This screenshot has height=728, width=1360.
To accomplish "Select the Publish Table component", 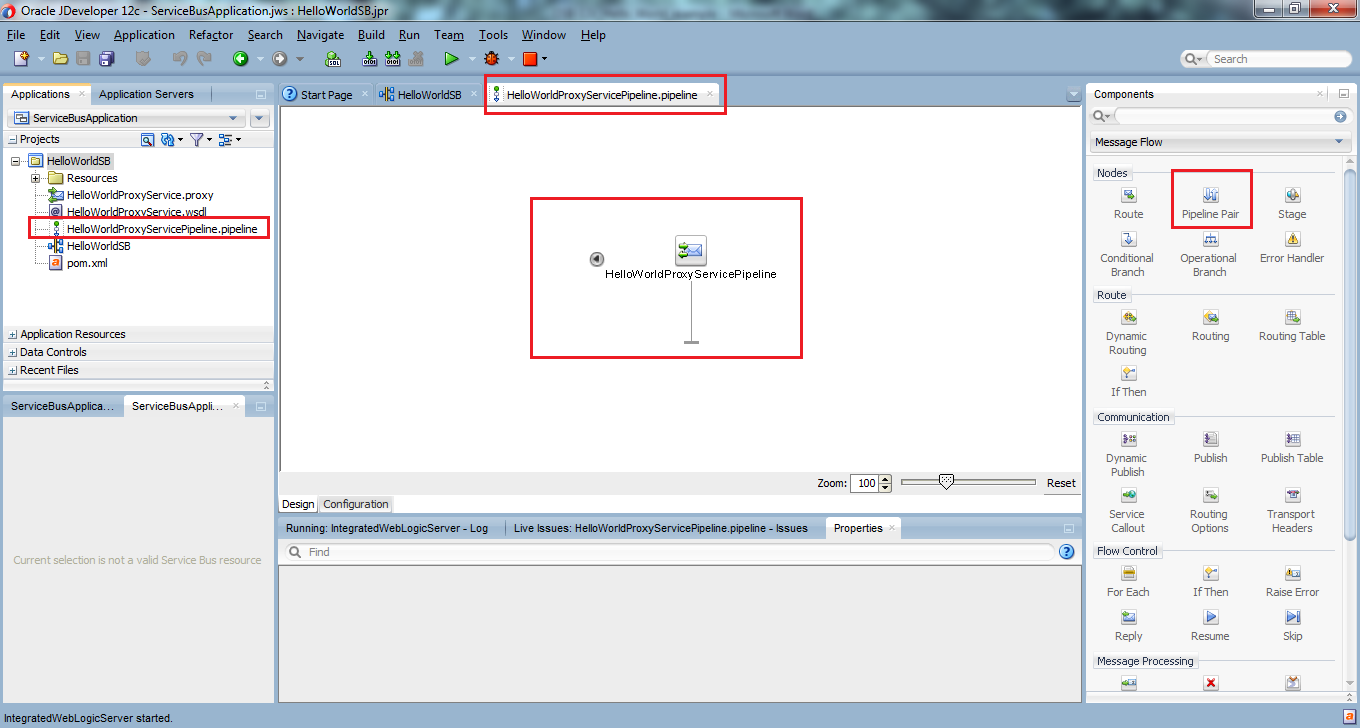I will [x=1292, y=448].
